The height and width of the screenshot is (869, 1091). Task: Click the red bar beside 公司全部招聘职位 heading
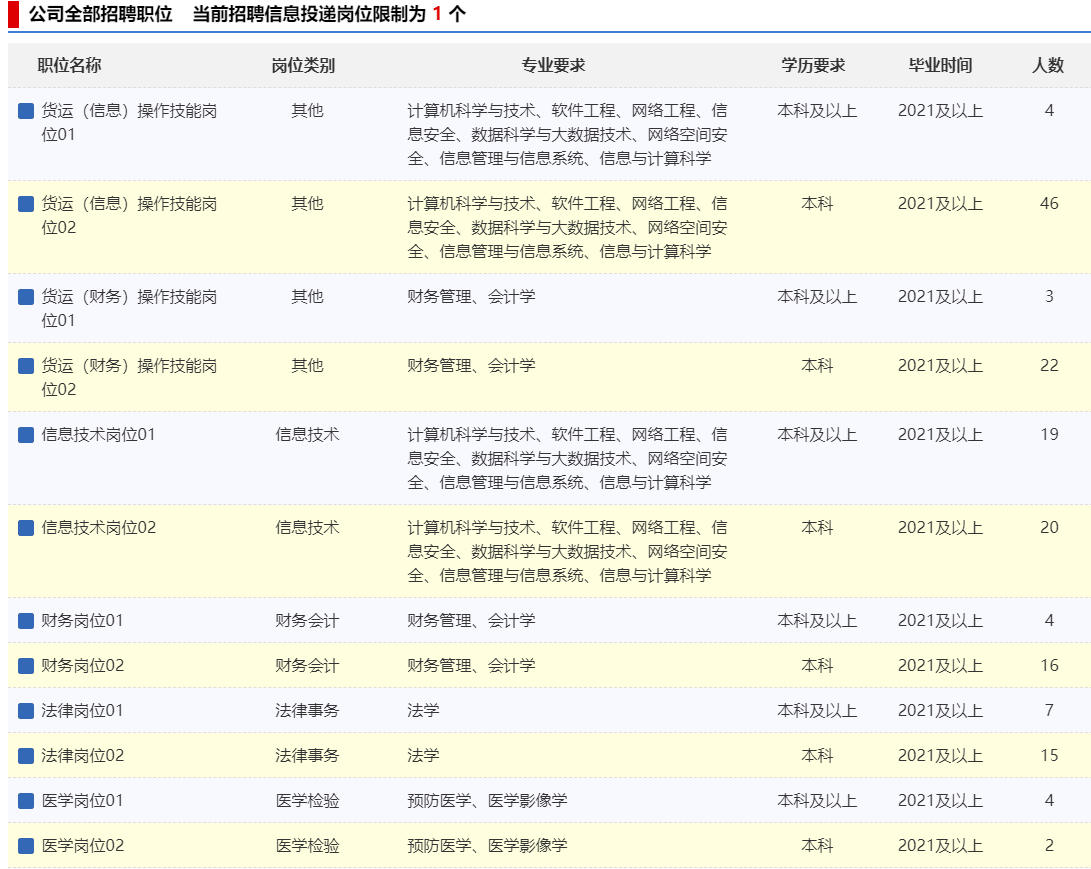[x=13, y=14]
